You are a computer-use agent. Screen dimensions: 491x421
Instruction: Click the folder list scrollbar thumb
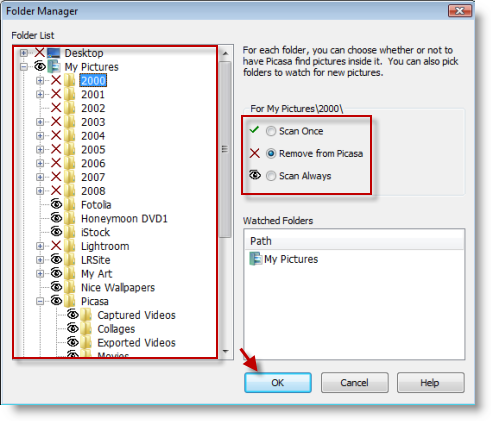coord(225,149)
